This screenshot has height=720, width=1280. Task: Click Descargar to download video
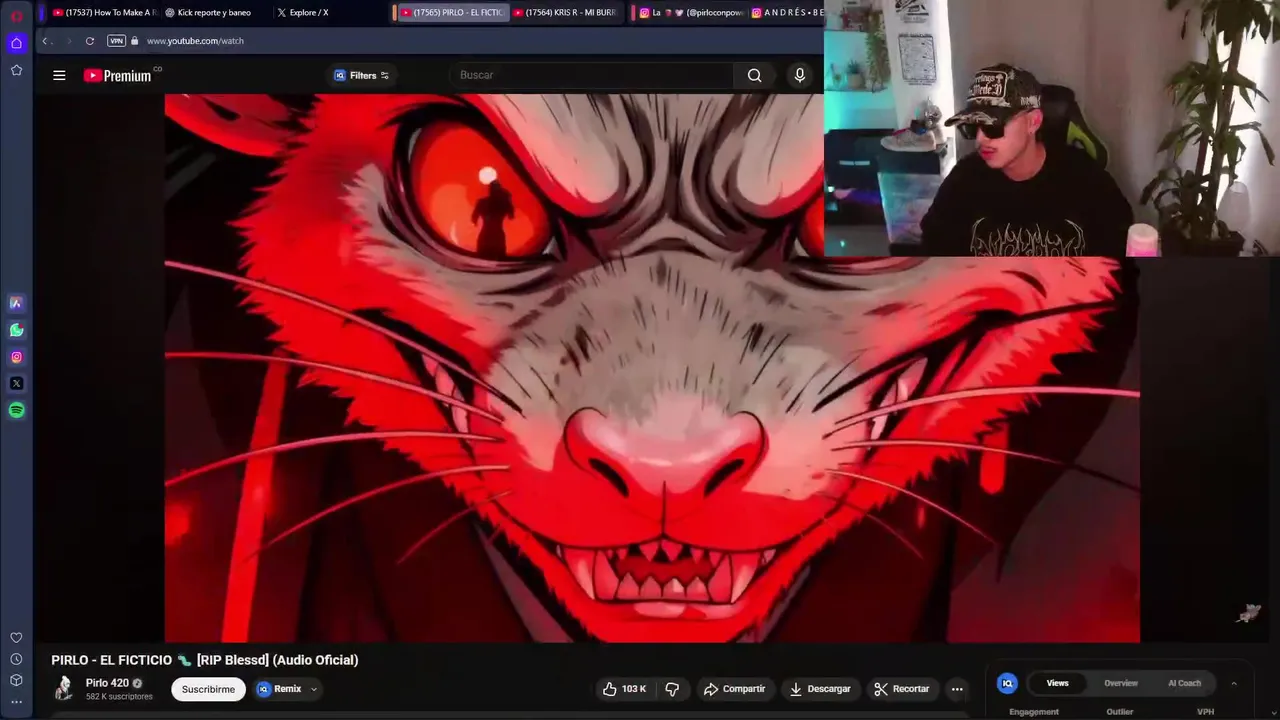(x=820, y=689)
